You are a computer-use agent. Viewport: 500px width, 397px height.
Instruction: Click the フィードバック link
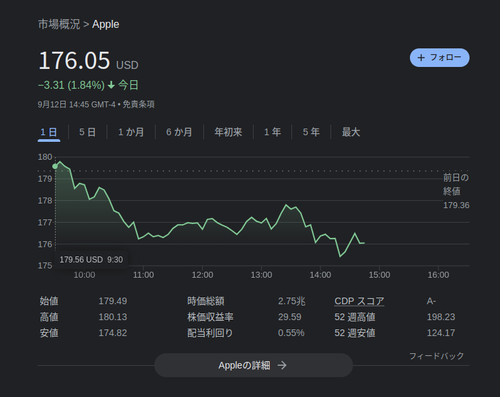[x=436, y=356]
